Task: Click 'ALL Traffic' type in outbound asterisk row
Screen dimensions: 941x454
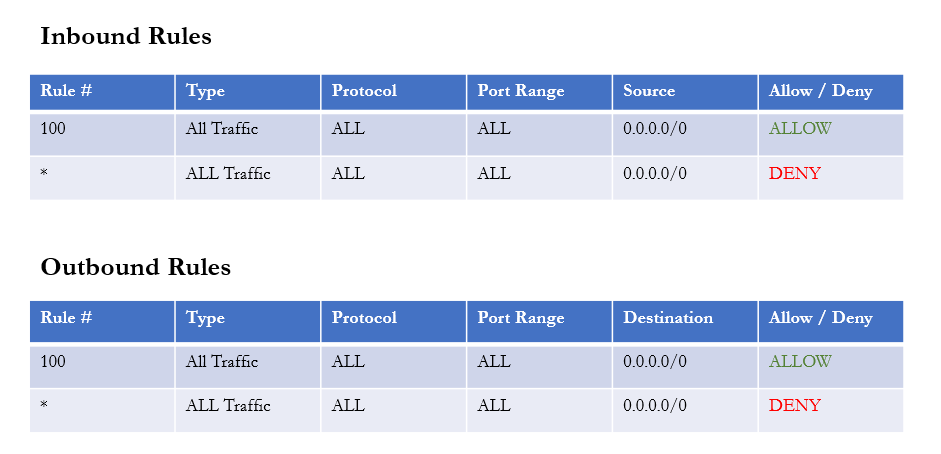Action: tap(228, 405)
